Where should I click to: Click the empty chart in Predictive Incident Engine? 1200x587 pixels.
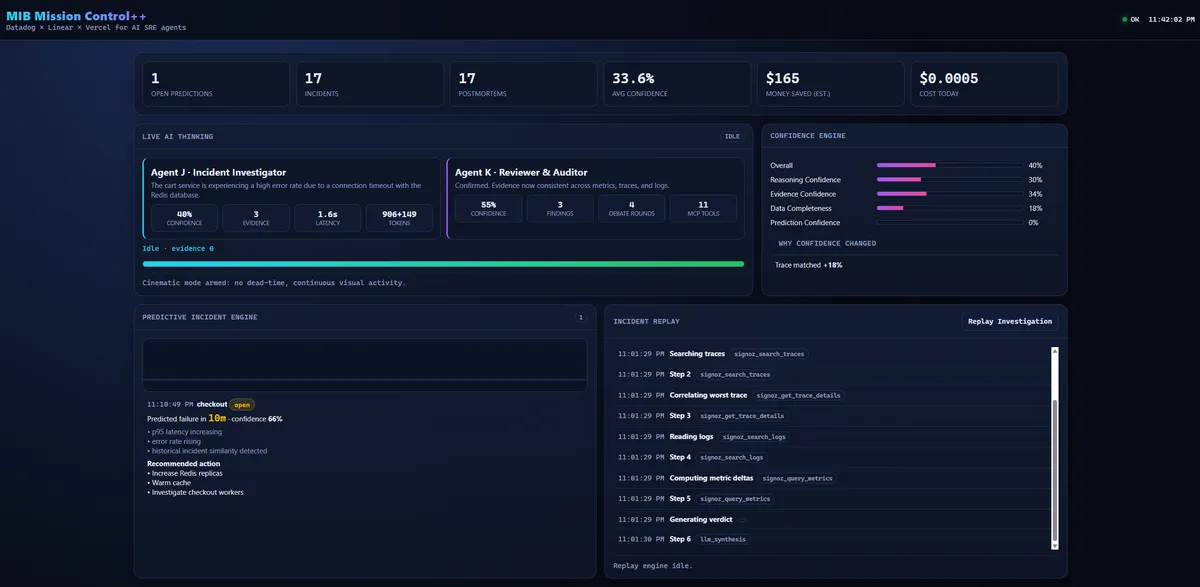click(364, 365)
